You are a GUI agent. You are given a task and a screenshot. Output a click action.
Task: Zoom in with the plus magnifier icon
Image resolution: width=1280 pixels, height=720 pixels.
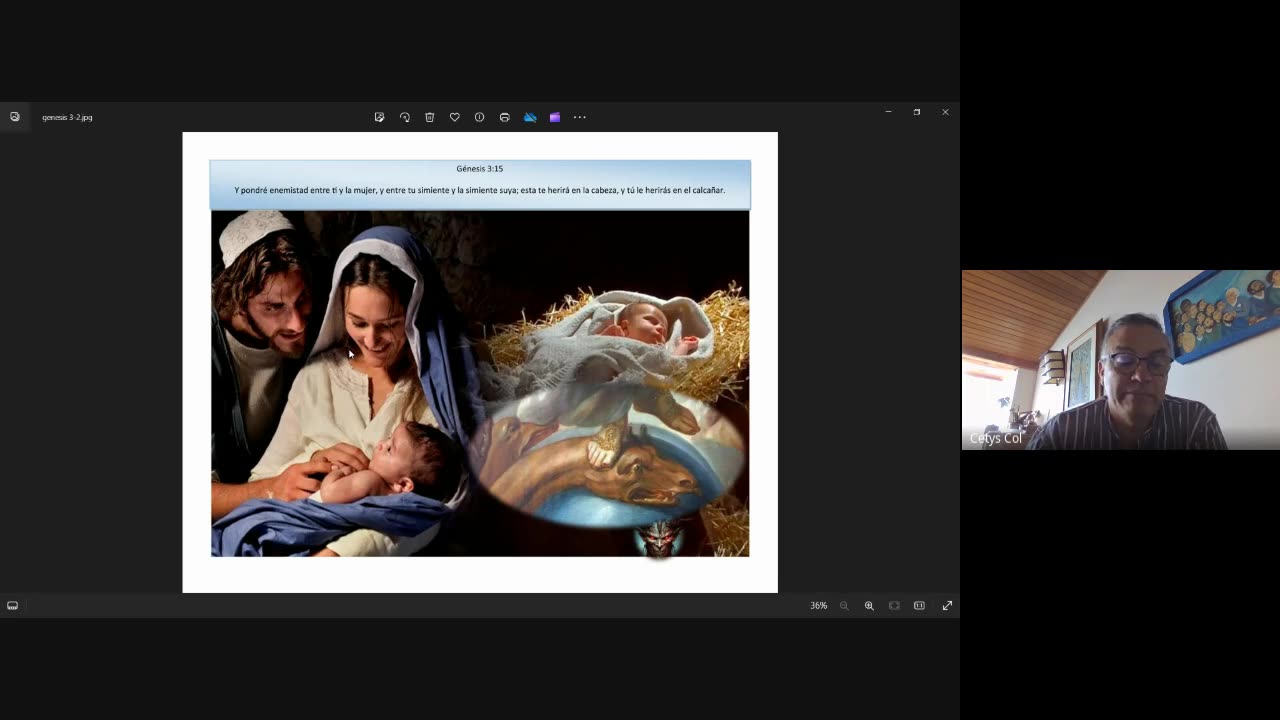click(x=869, y=605)
